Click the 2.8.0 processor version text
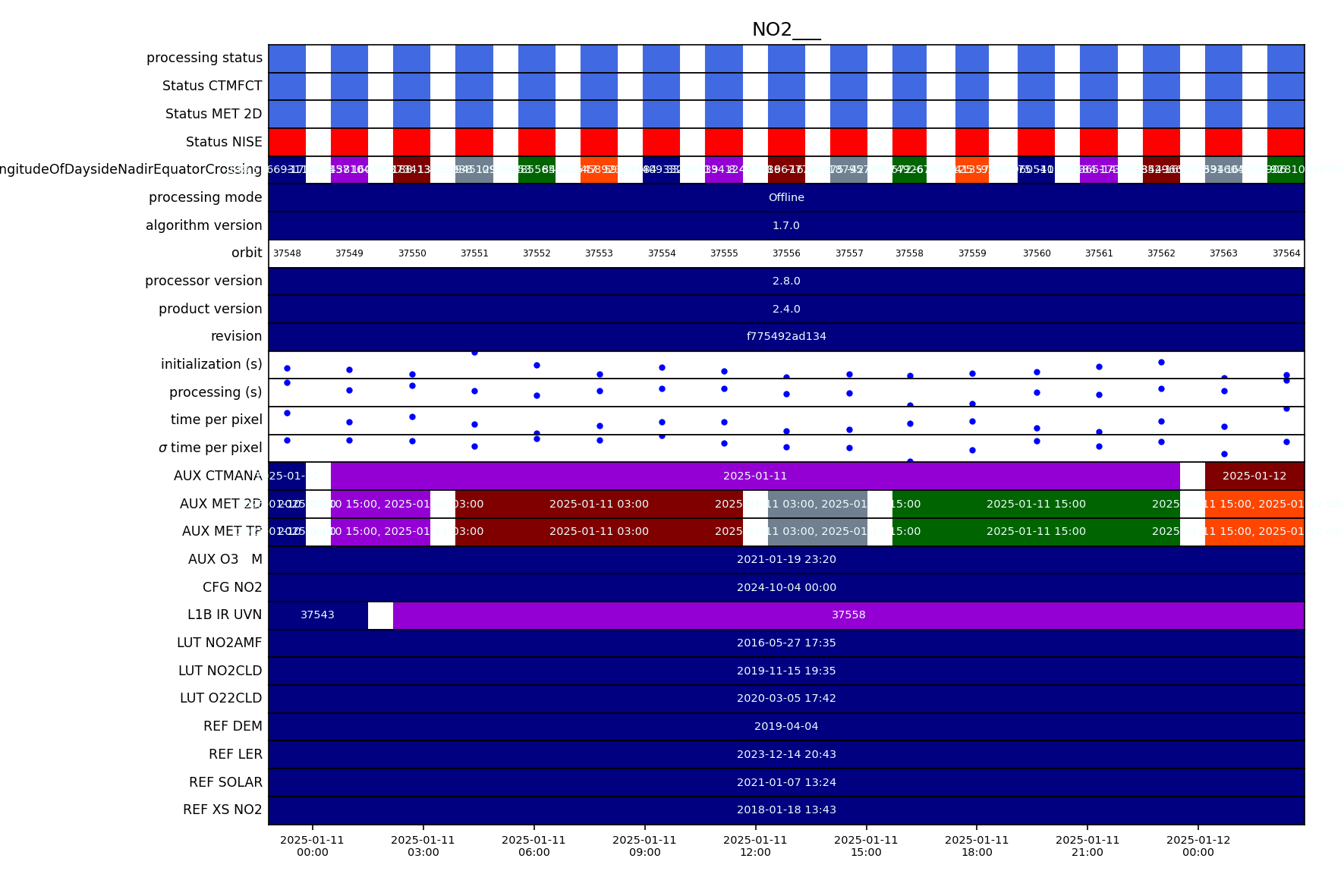This screenshot has height=896, width=1344. pyautogui.click(x=786, y=281)
